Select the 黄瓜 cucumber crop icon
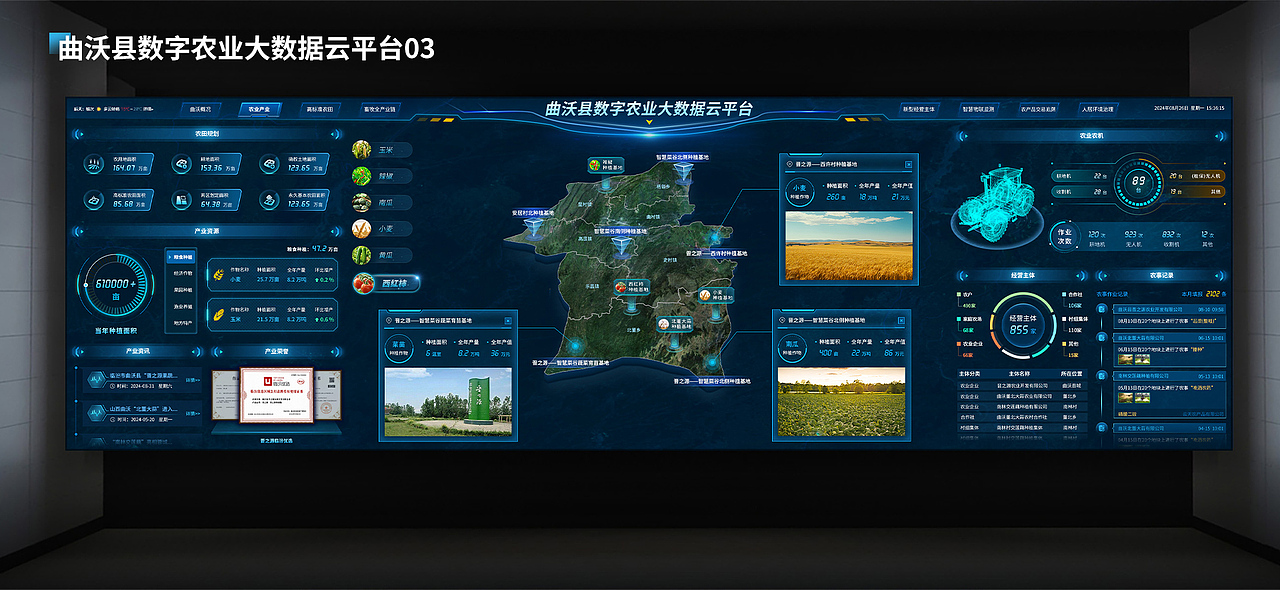 tap(362, 256)
